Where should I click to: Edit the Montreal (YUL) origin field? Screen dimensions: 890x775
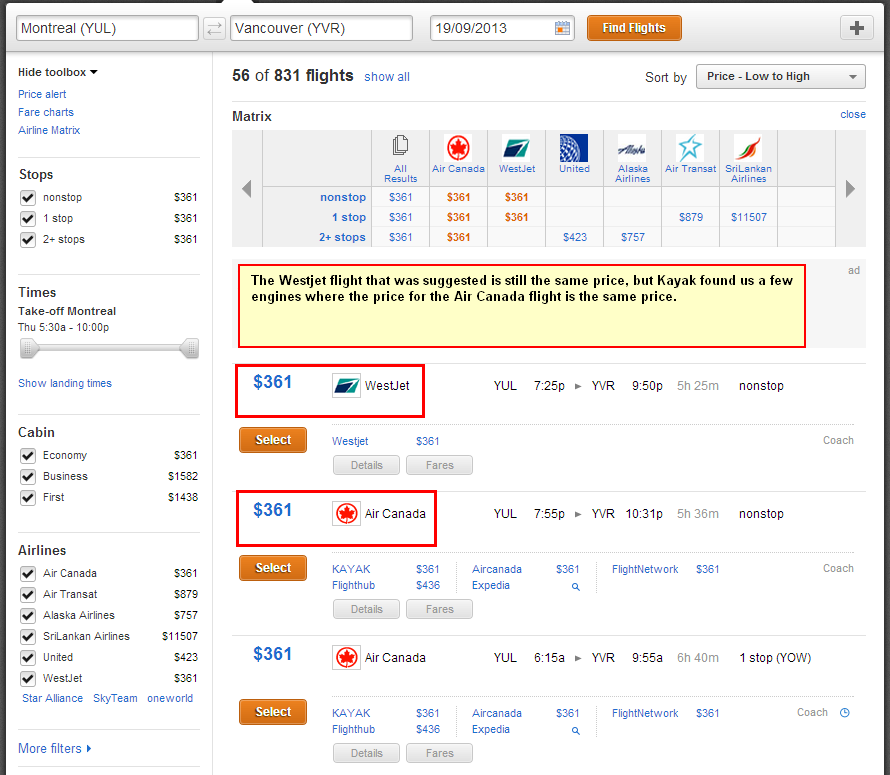[x=107, y=28]
